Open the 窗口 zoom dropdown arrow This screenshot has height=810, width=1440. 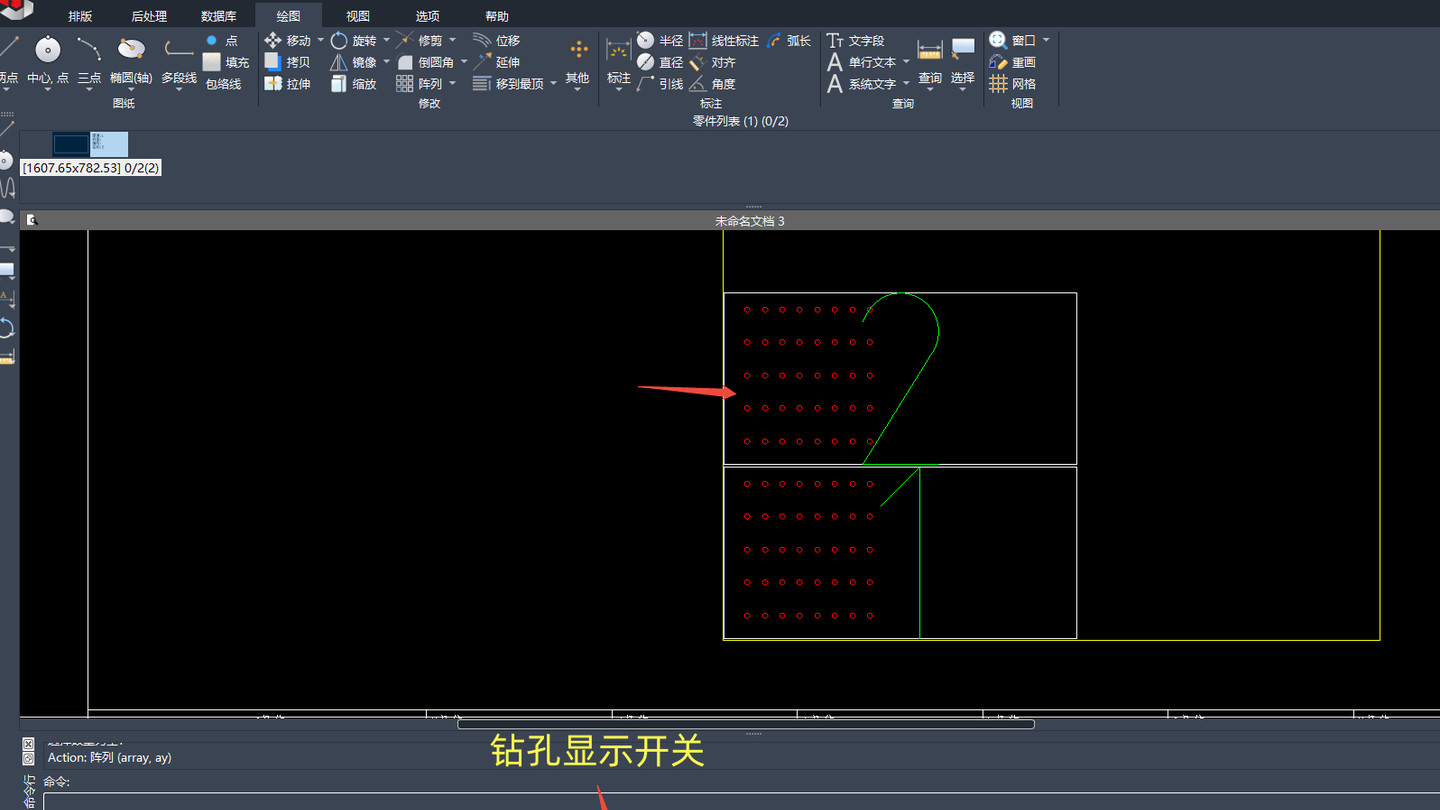[x=1046, y=40]
